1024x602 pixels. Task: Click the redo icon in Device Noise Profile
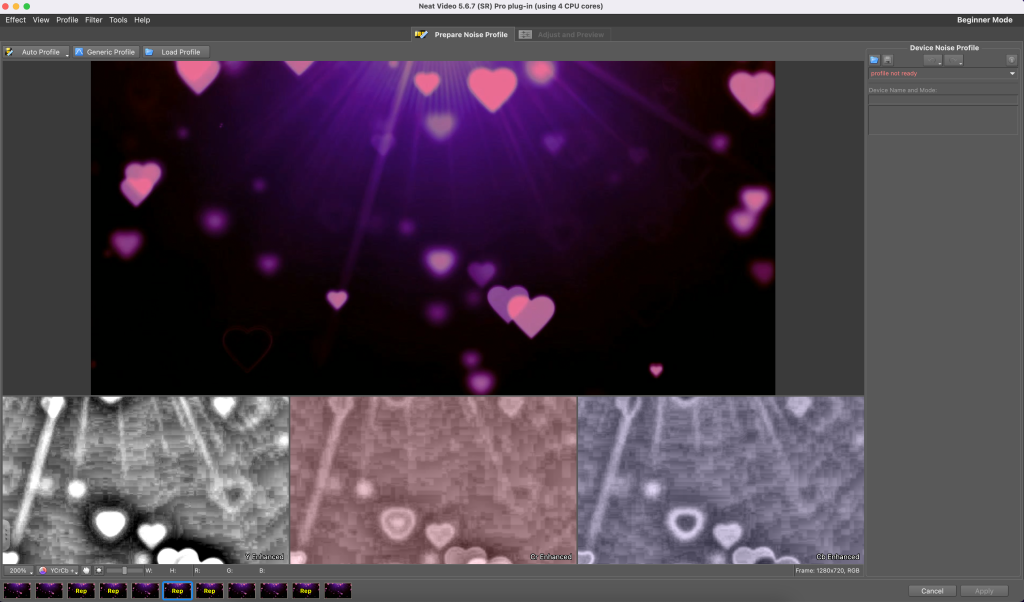(954, 60)
